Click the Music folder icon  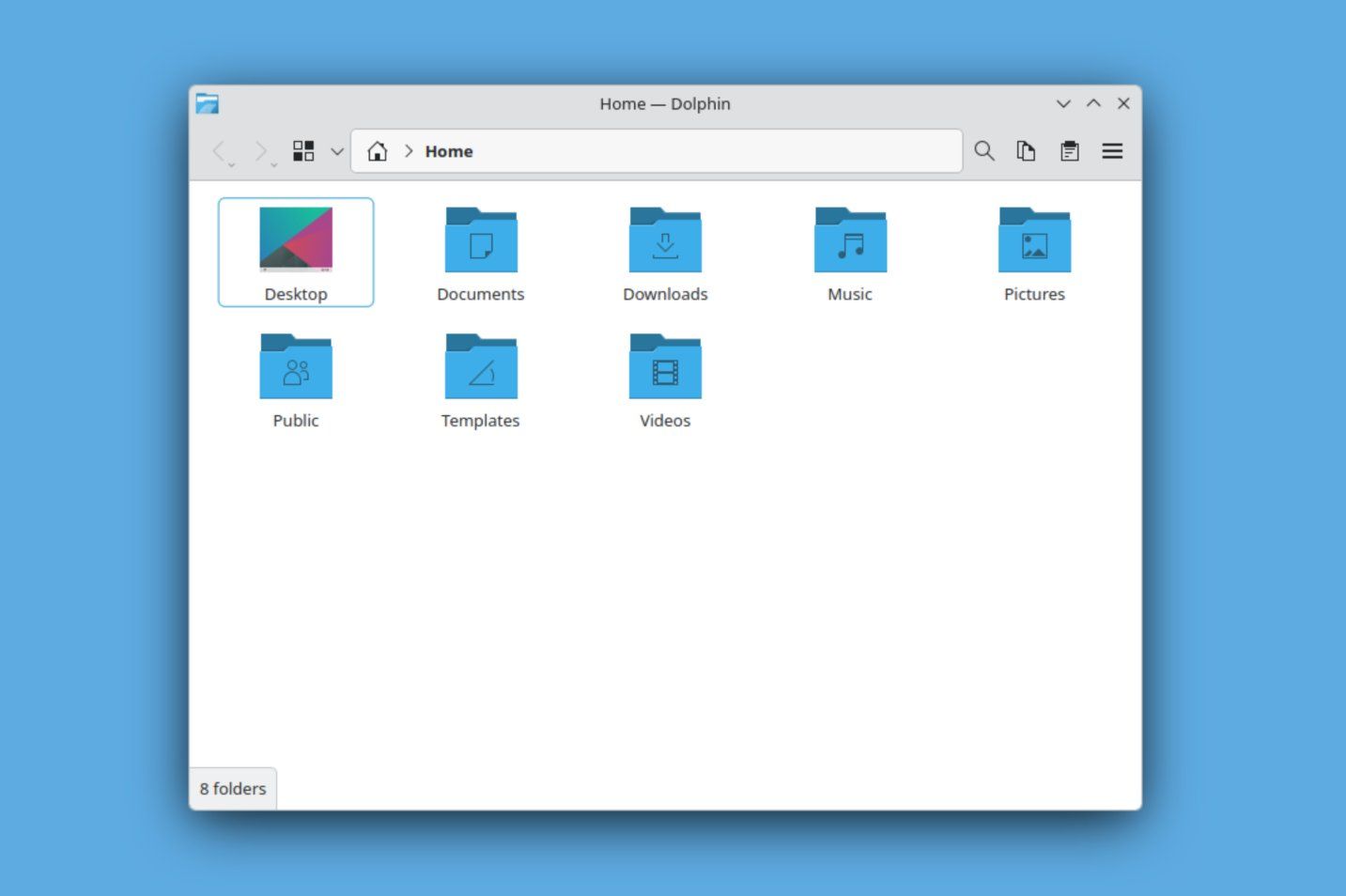coord(850,239)
